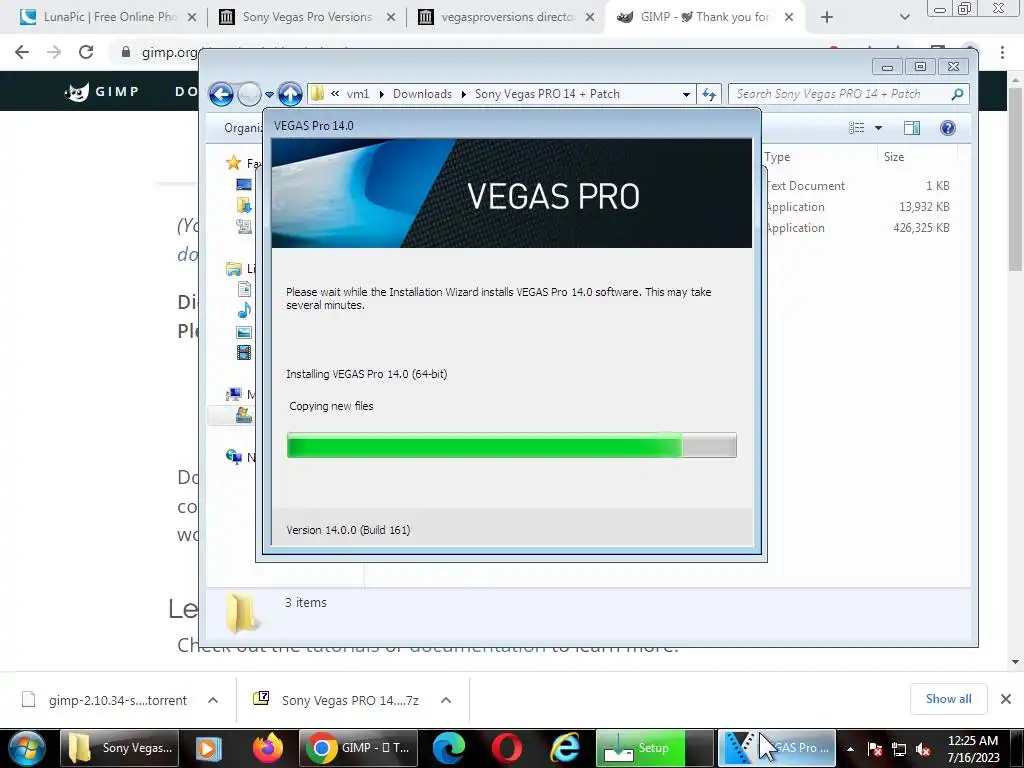Open a new Chrome tab
This screenshot has width=1024, height=768.
coord(827,17)
